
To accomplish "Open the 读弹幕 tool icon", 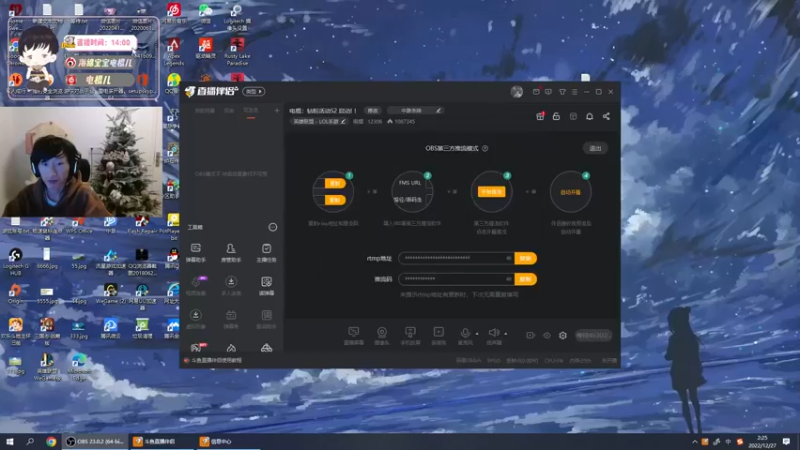I will coord(266,286).
